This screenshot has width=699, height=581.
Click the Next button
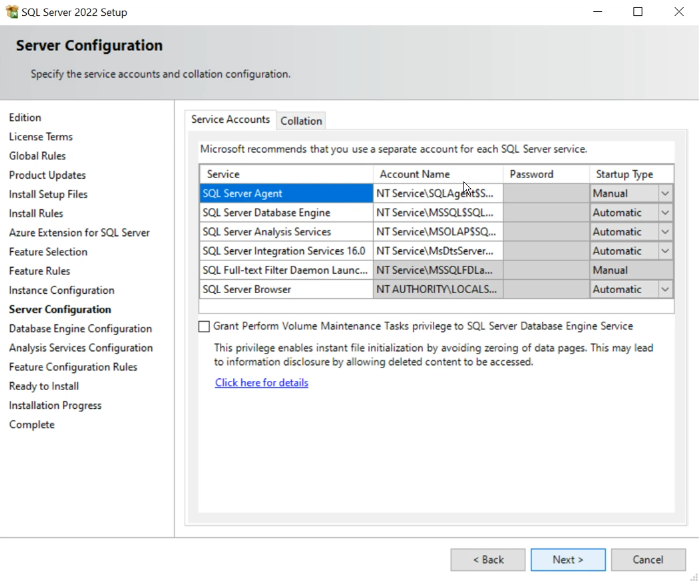tap(568, 560)
